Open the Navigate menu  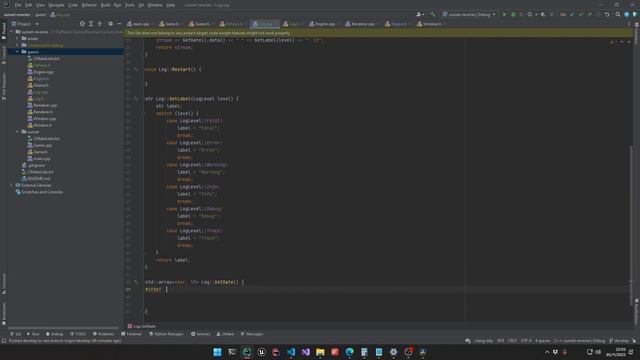56,5
